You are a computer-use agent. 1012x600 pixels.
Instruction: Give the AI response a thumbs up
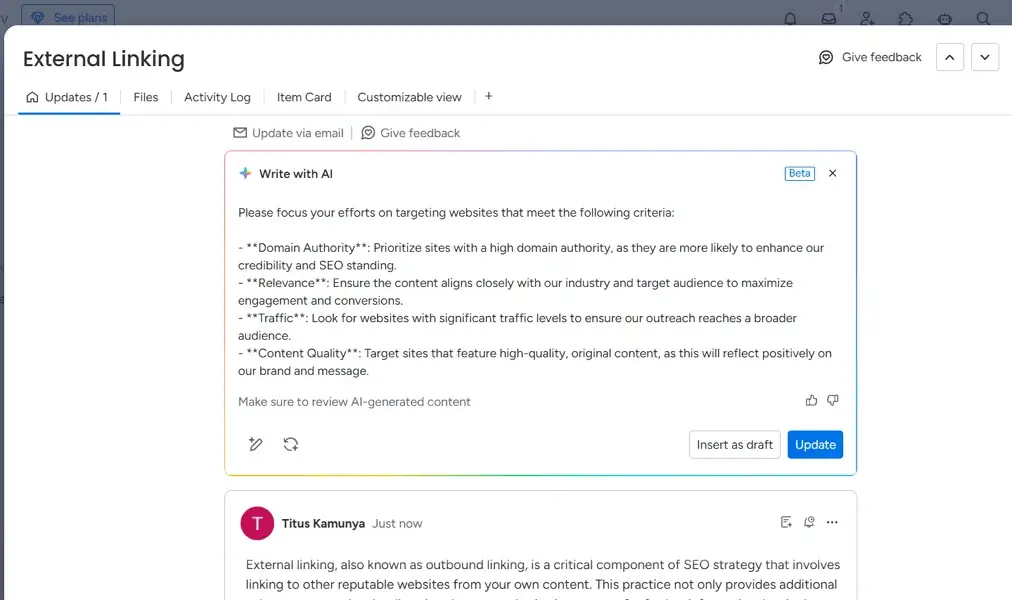pyautogui.click(x=811, y=400)
